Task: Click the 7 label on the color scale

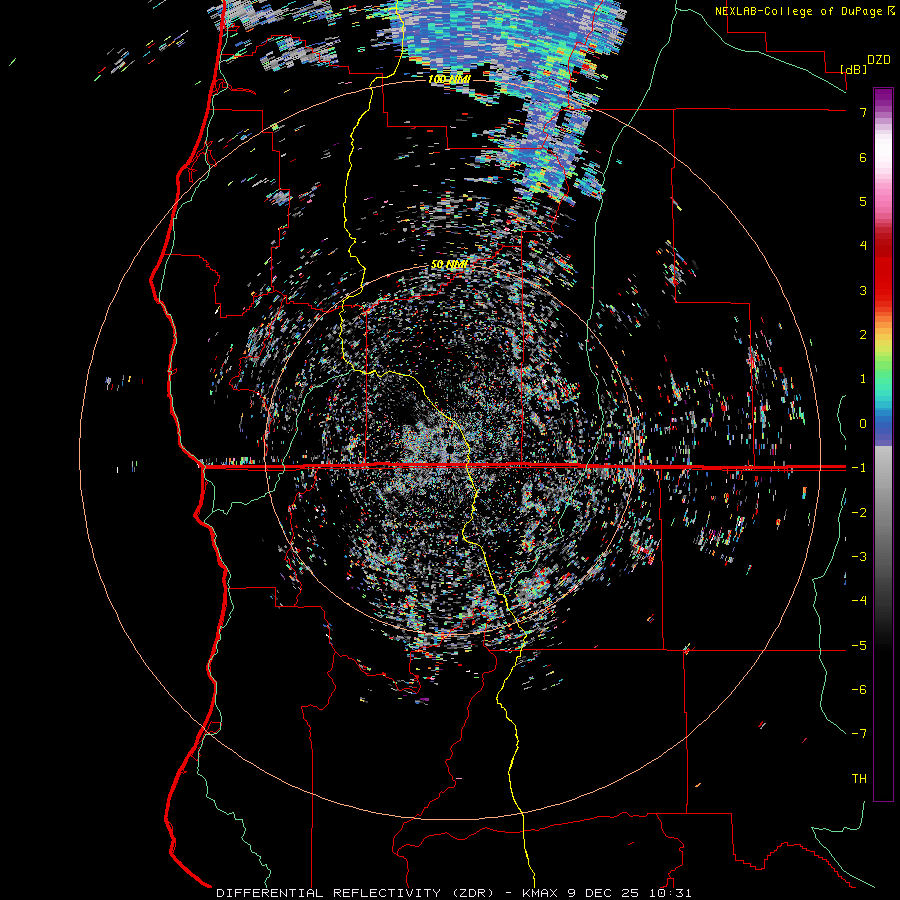Action: 863,112
